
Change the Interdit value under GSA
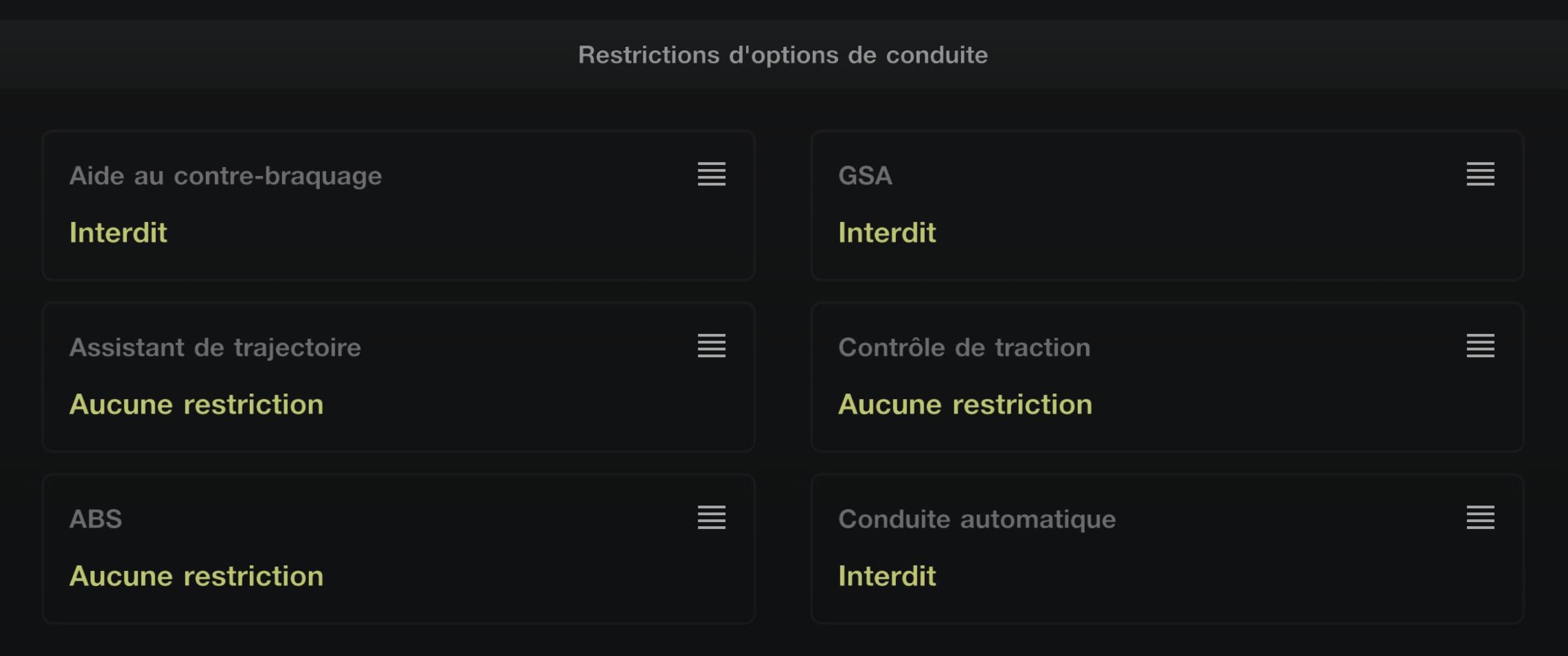(x=887, y=233)
